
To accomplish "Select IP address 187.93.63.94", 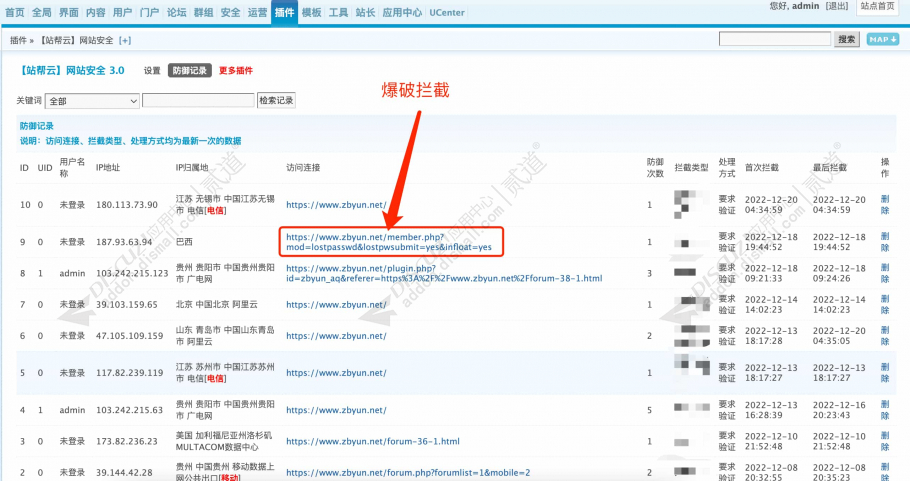I will (x=124, y=242).
